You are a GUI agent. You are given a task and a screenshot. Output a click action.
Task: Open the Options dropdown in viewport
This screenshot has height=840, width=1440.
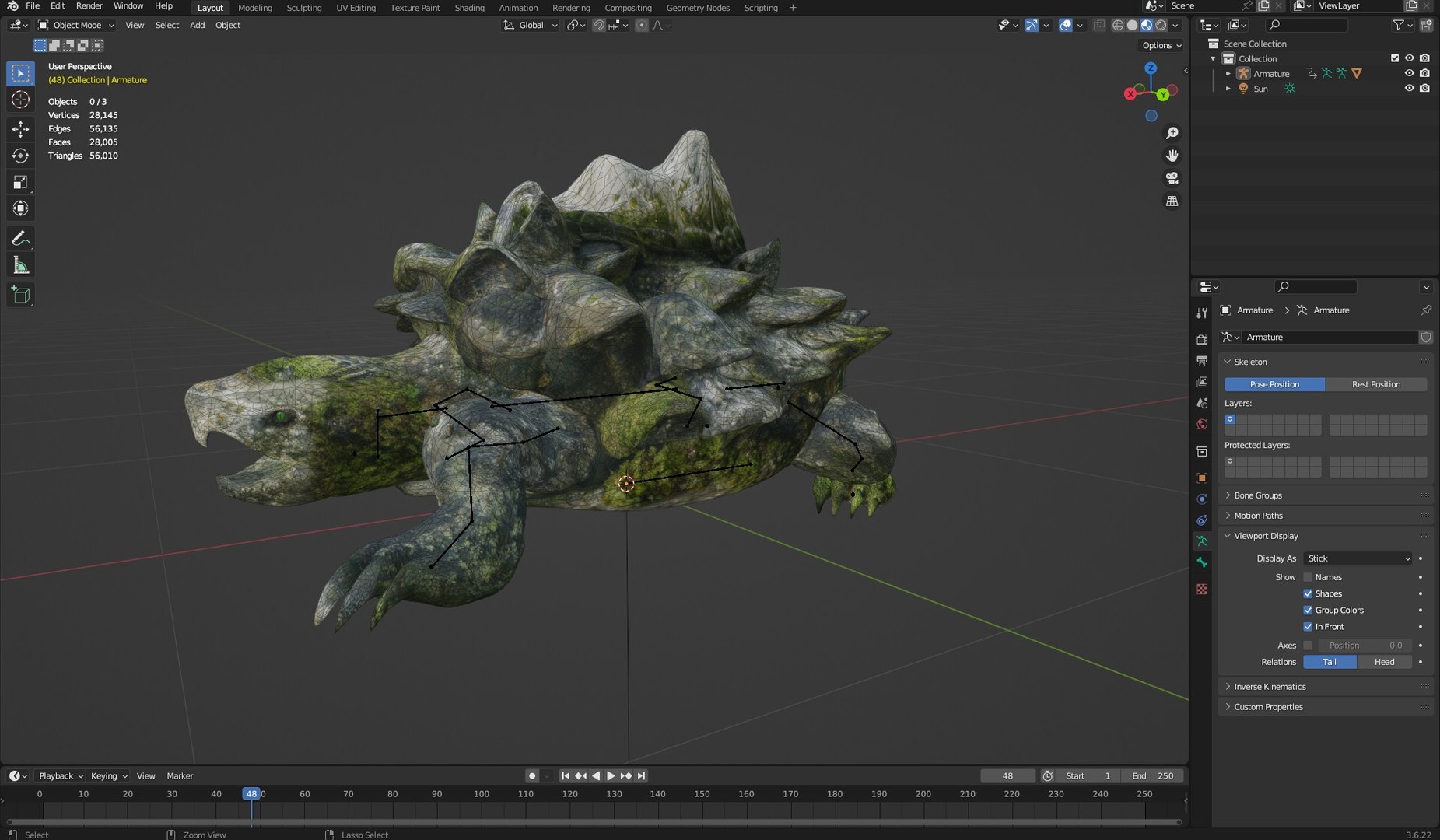[1161, 45]
